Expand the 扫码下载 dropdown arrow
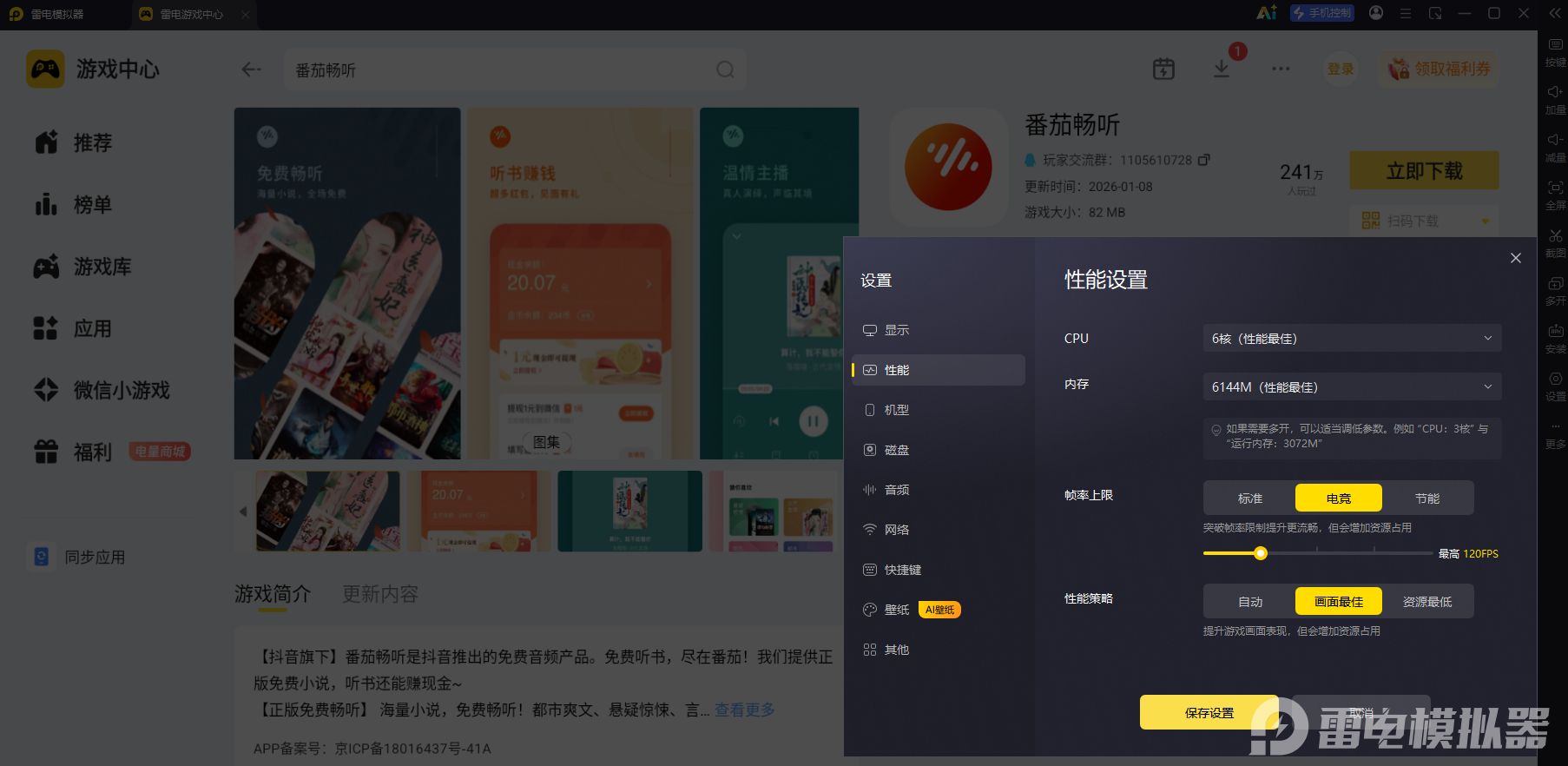This screenshot has height=766, width=1568. tap(1486, 221)
